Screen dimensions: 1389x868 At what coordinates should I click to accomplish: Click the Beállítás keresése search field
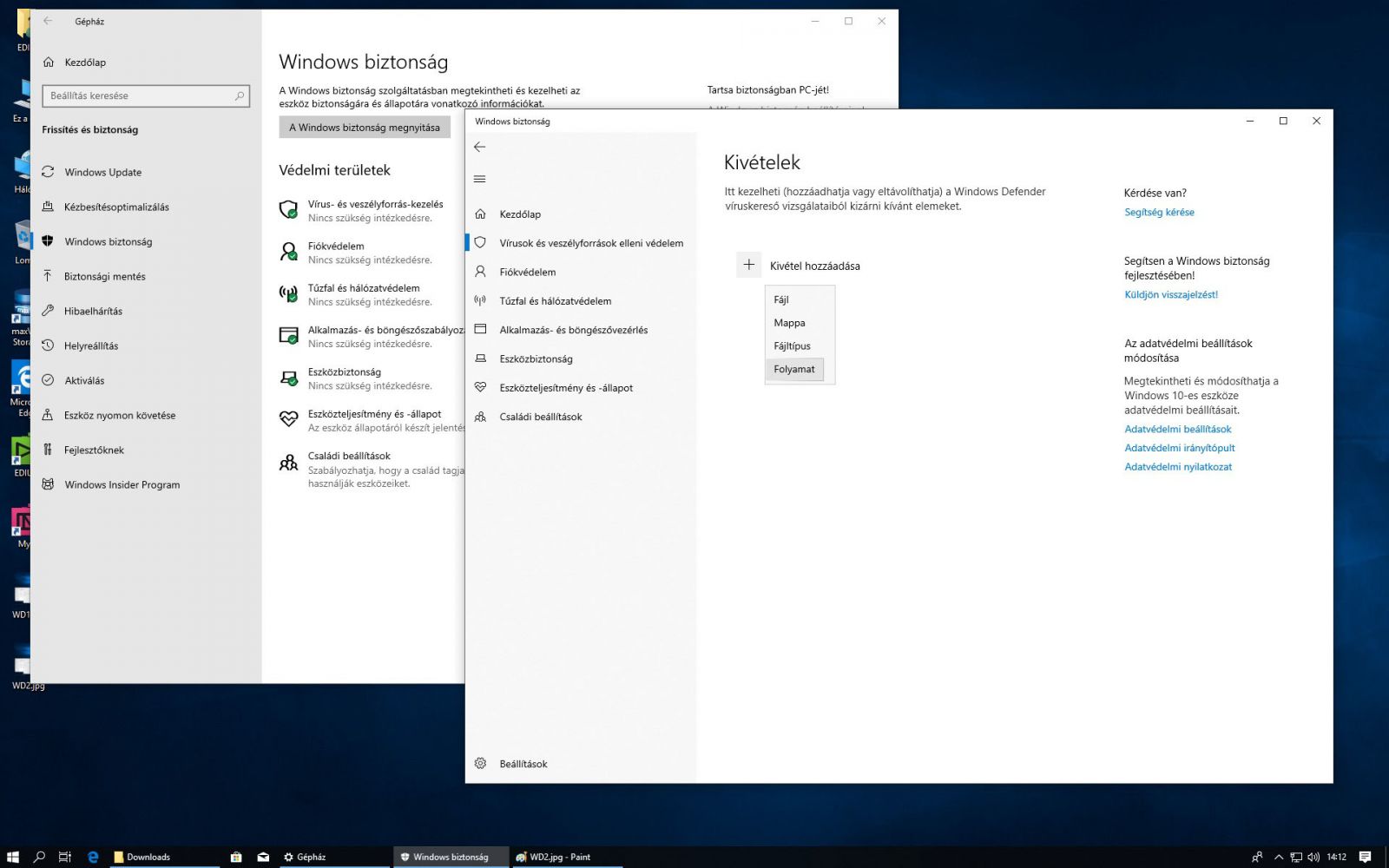click(x=146, y=95)
